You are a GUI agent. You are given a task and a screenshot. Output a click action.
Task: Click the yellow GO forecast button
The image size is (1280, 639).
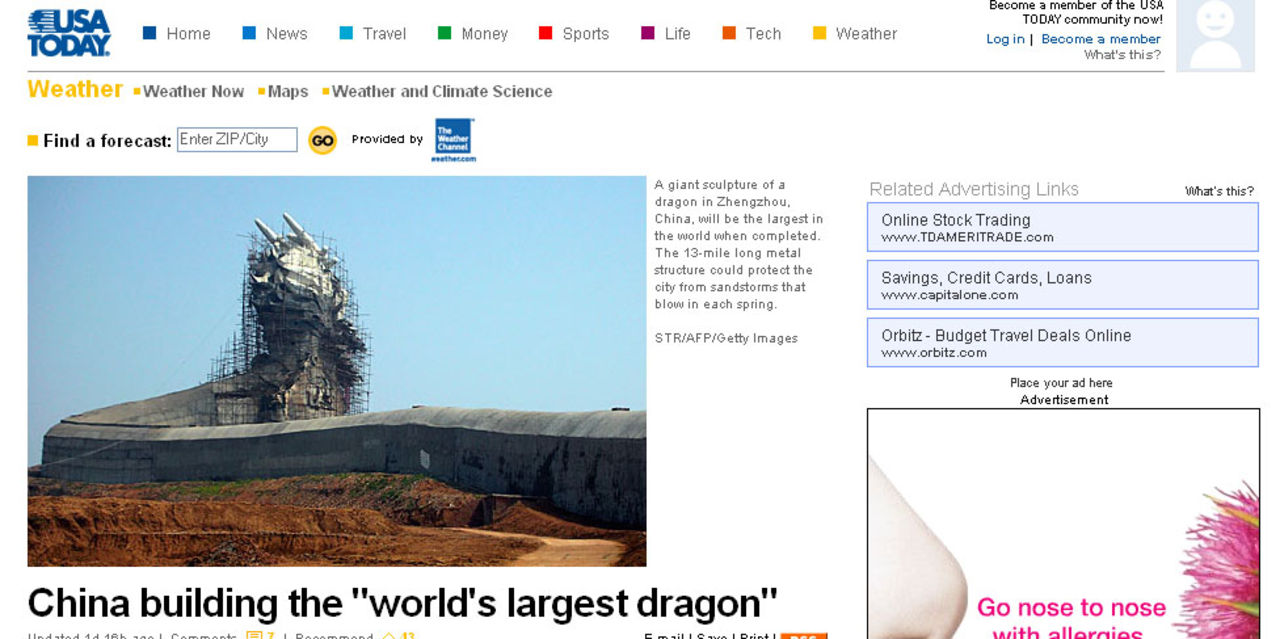[322, 140]
